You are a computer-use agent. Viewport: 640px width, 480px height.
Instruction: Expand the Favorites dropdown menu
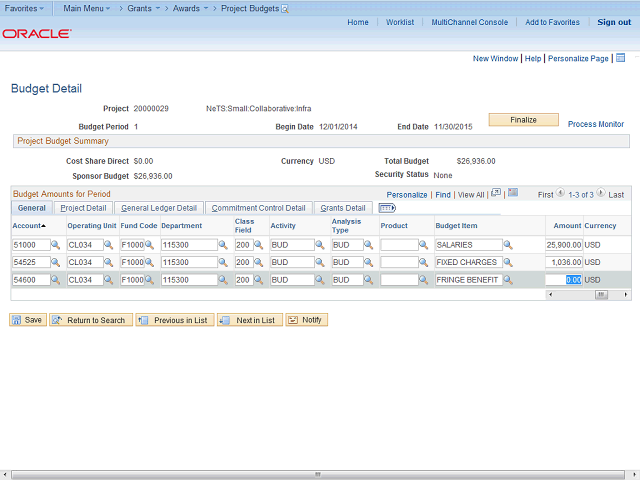pos(25,8)
